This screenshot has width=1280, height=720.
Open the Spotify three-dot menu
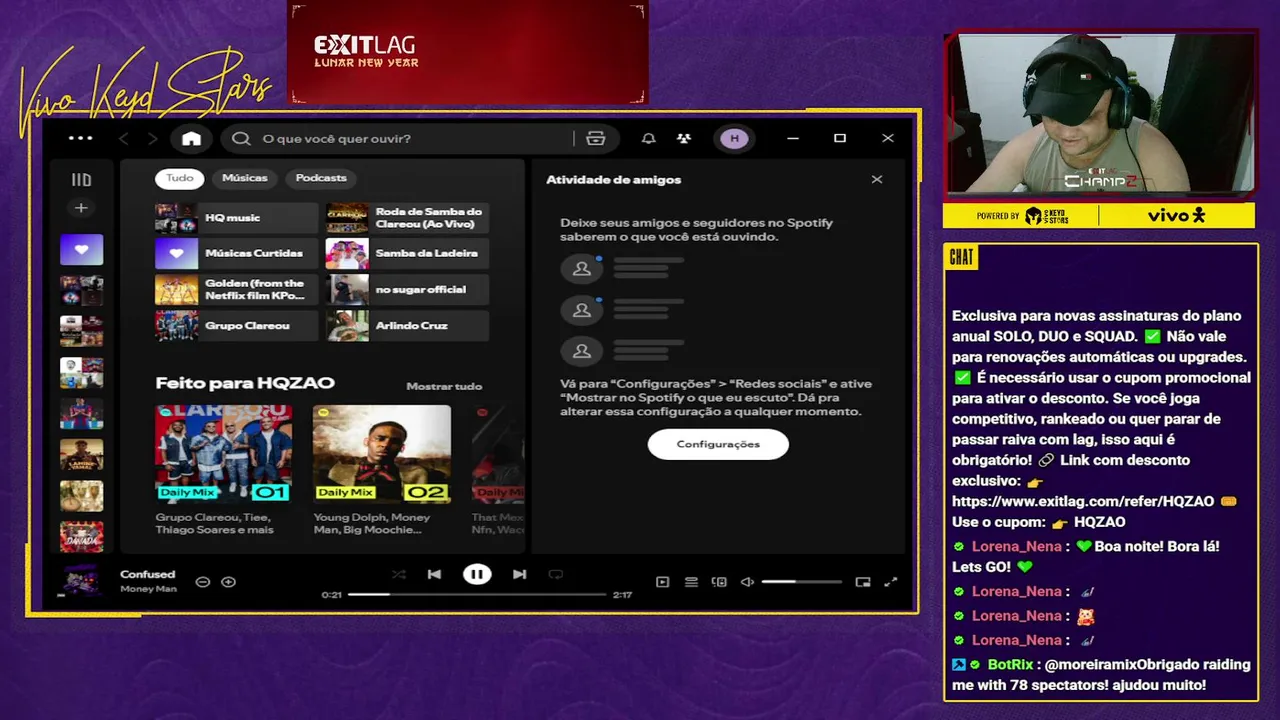pyautogui.click(x=80, y=138)
